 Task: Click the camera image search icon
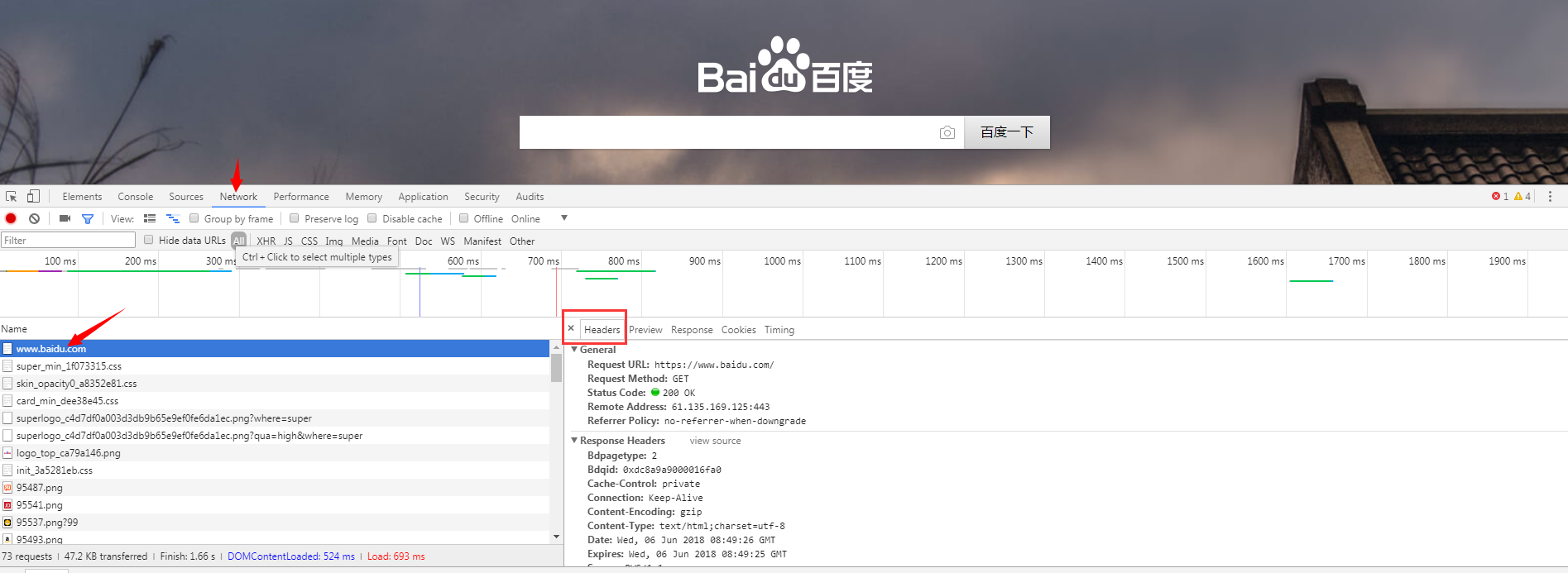tap(947, 132)
